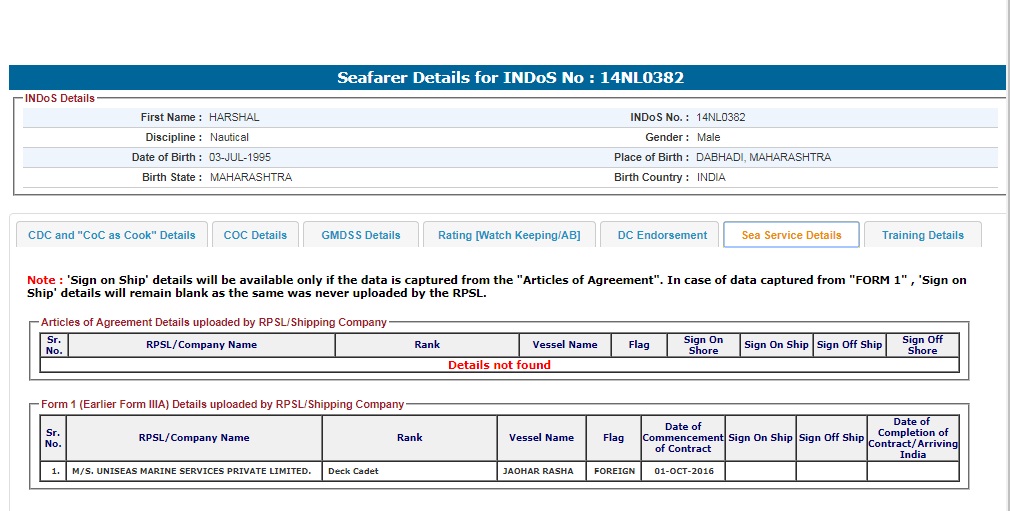Screen dimensions: 1010x511
Task: Switch to the COC Details tab
Action: tap(255, 235)
